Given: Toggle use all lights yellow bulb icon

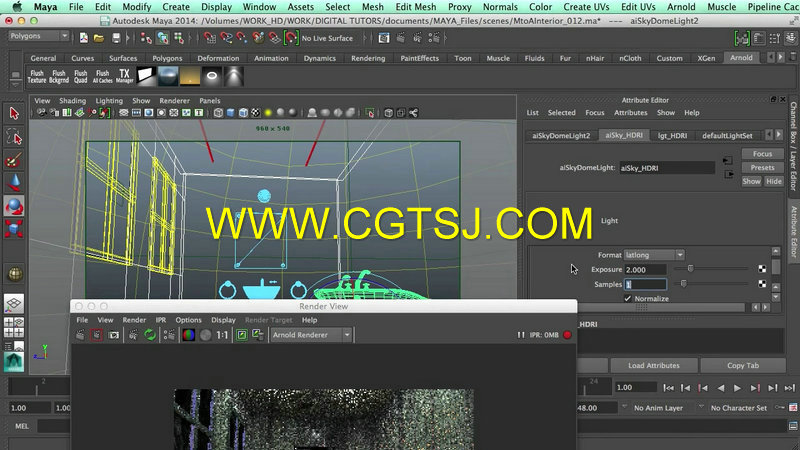Looking at the screenshot, I should (268, 113).
